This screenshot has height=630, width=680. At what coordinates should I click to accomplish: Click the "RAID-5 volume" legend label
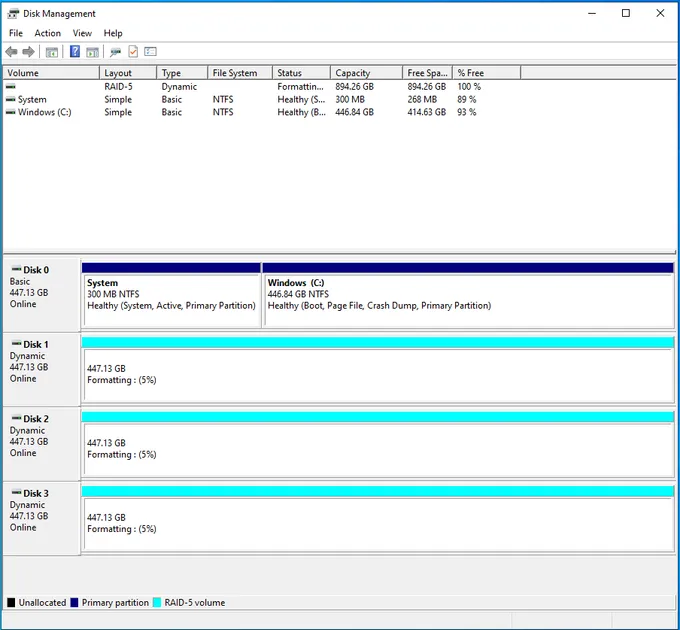coord(195,603)
